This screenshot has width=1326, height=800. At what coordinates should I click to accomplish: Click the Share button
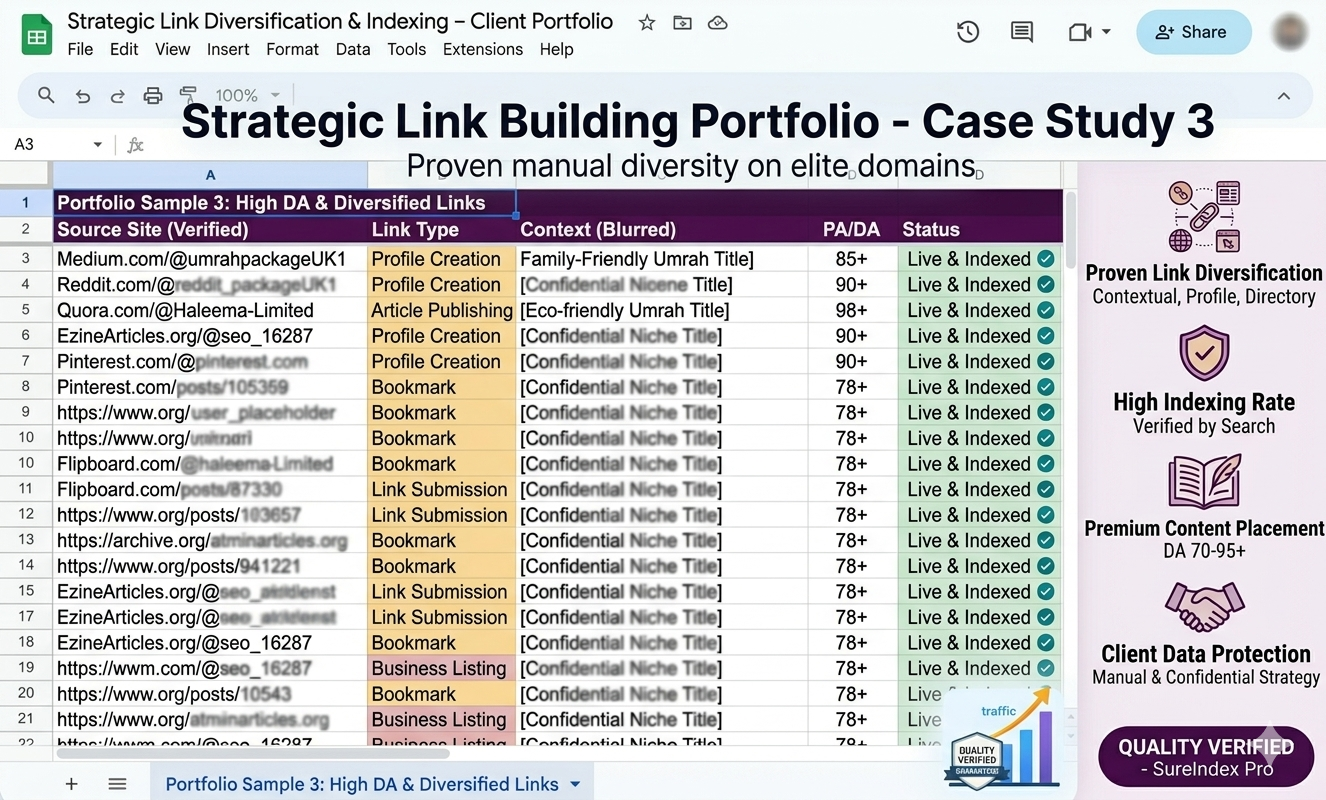[1193, 32]
